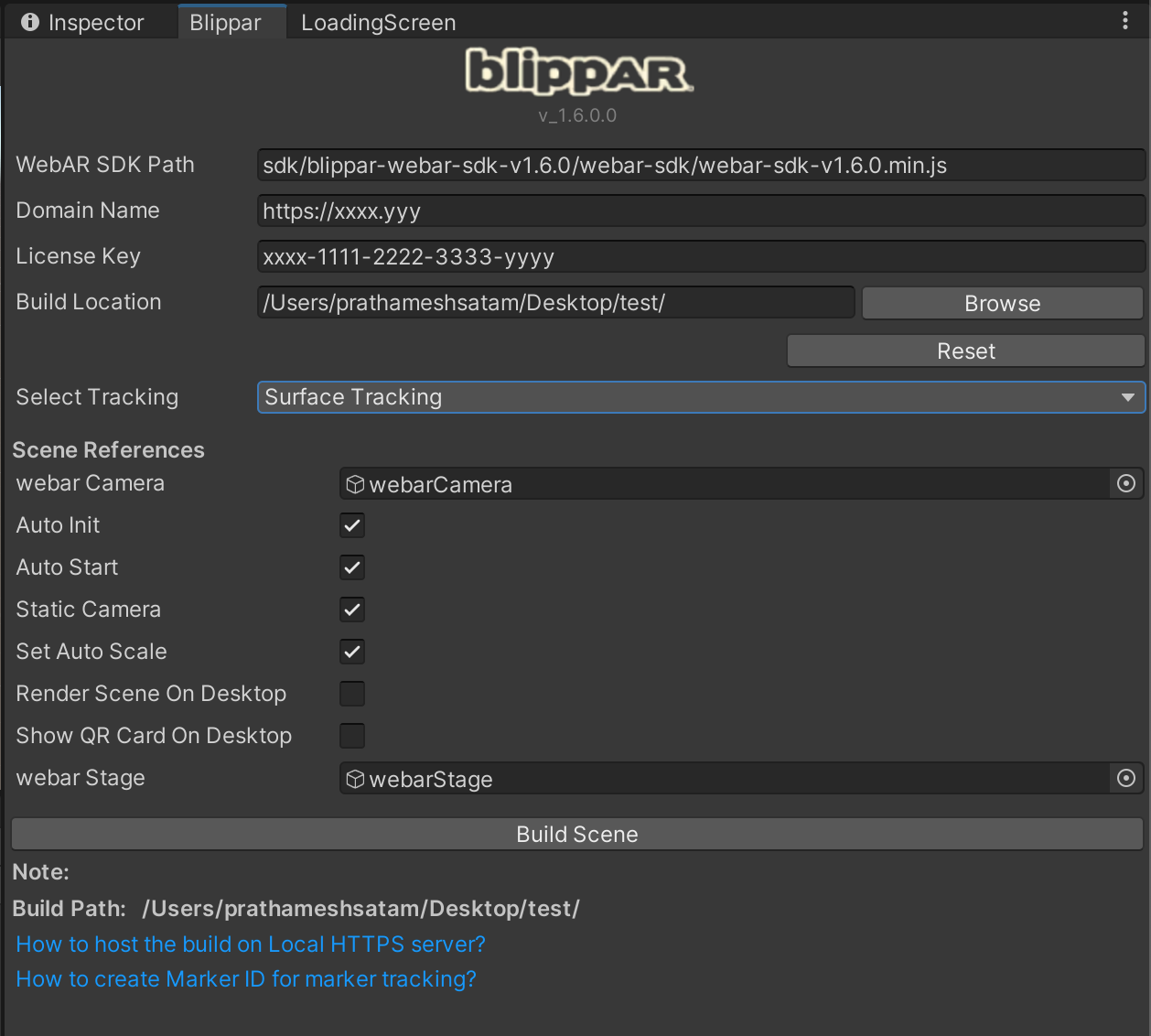The width and height of the screenshot is (1151, 1036).
Task: Click the Browse button
Action: coord(1003,303)
